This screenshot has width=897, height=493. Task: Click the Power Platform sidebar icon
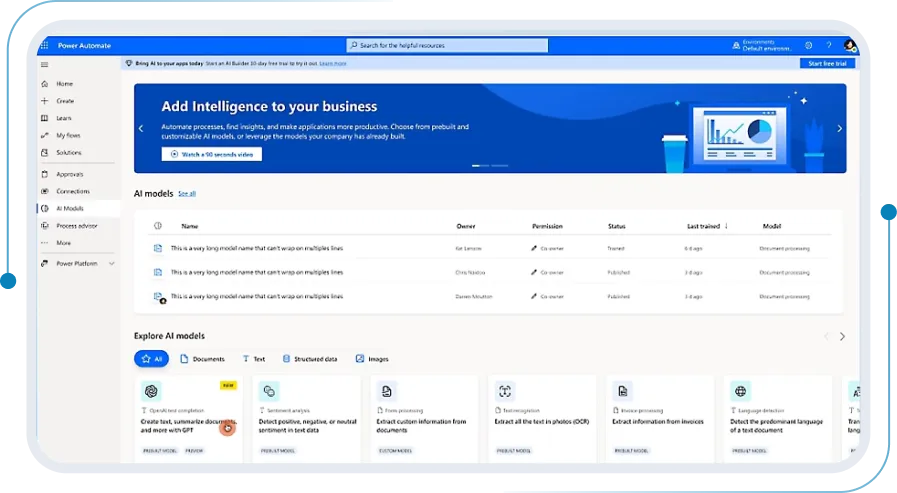tap(45, 264)
